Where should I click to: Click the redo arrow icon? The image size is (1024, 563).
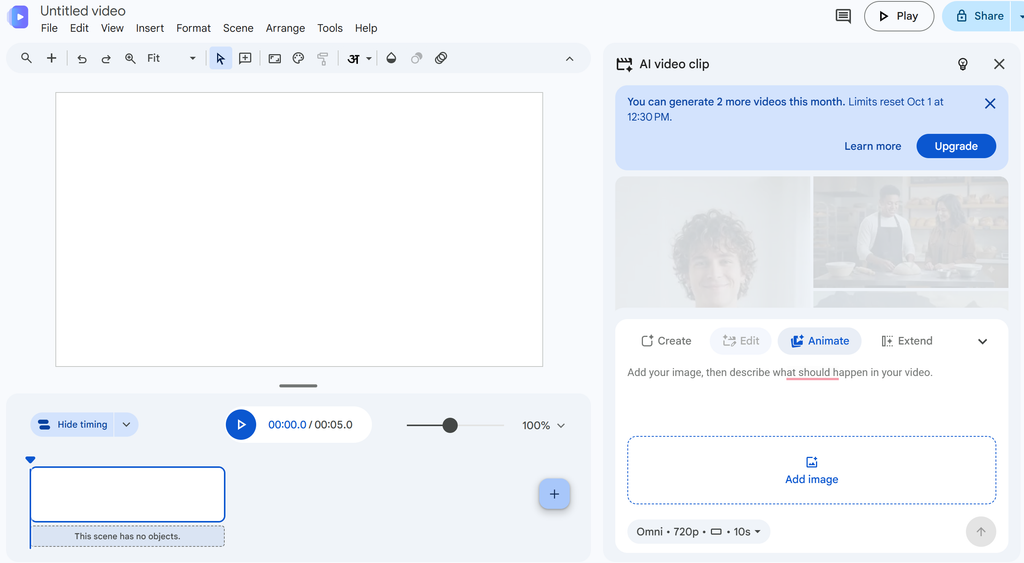[x=106, y=59]
